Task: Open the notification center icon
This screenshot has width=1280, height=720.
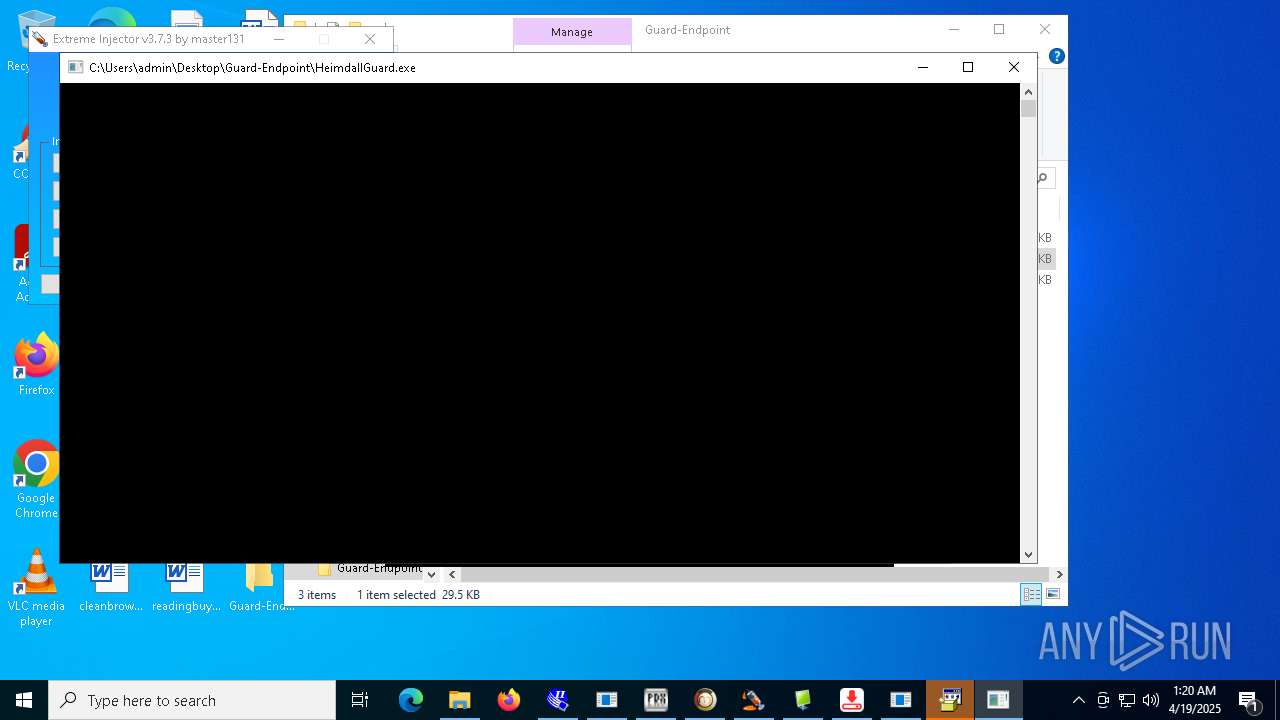Action: pyautogui.click(x=1248, y=700)
